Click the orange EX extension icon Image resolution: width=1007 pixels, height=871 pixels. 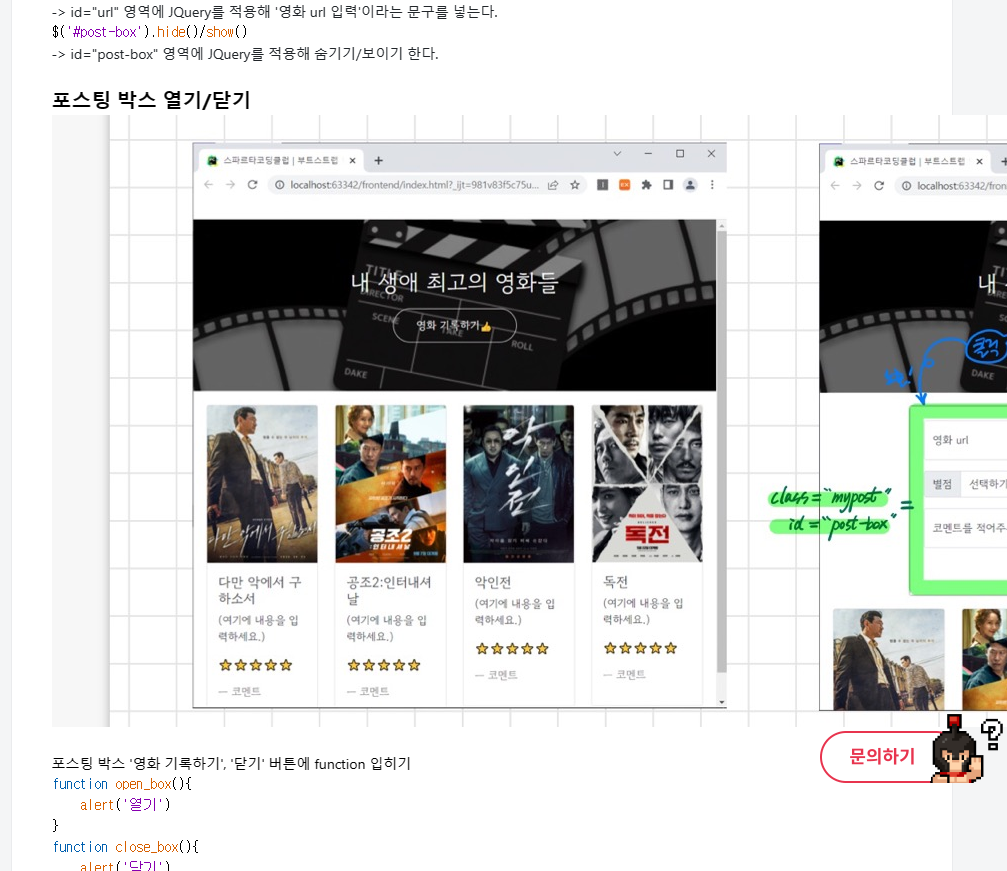[x=624, y=185]
